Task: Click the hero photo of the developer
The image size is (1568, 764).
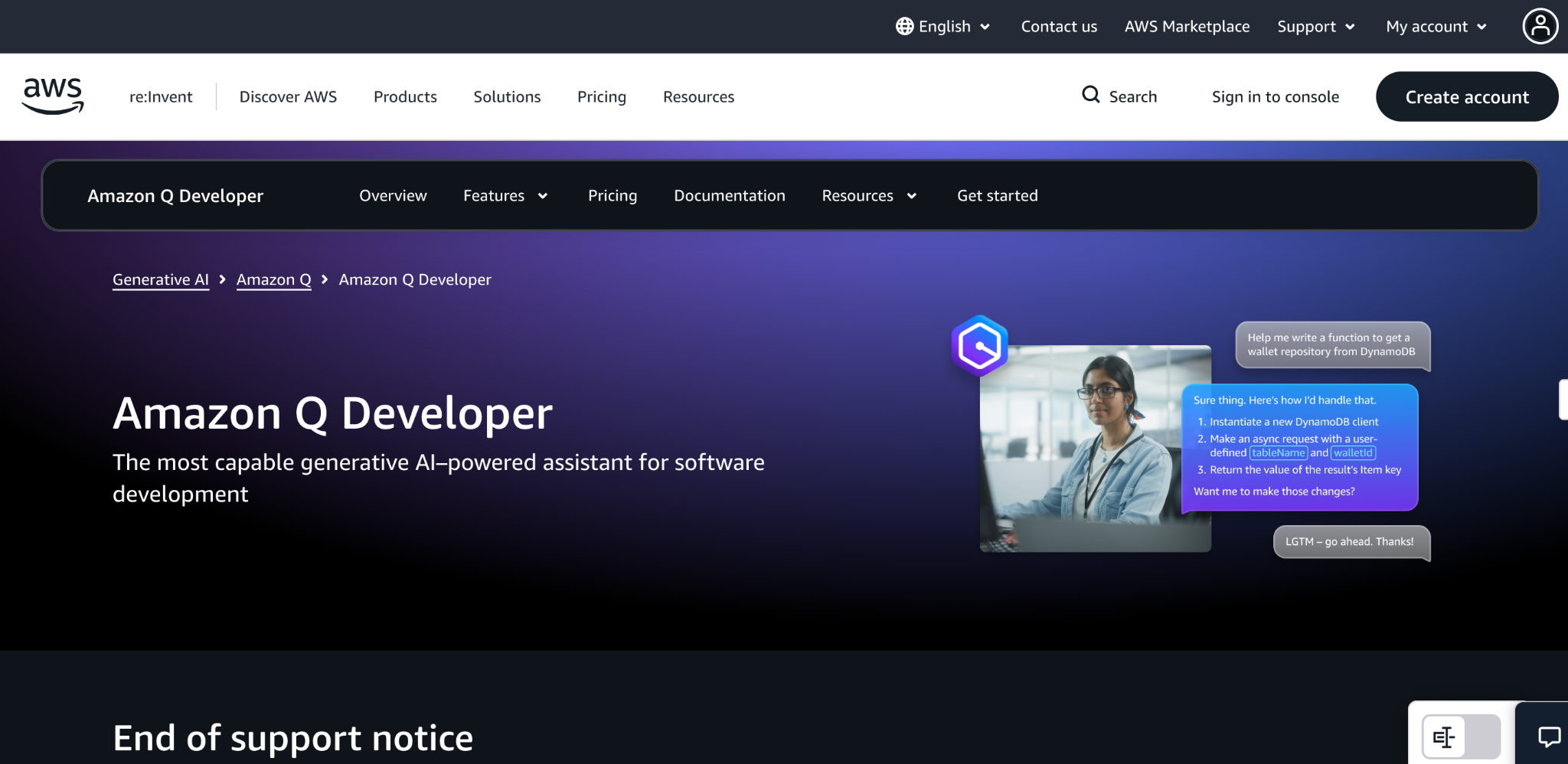Action: click(x=1096, y=449)
